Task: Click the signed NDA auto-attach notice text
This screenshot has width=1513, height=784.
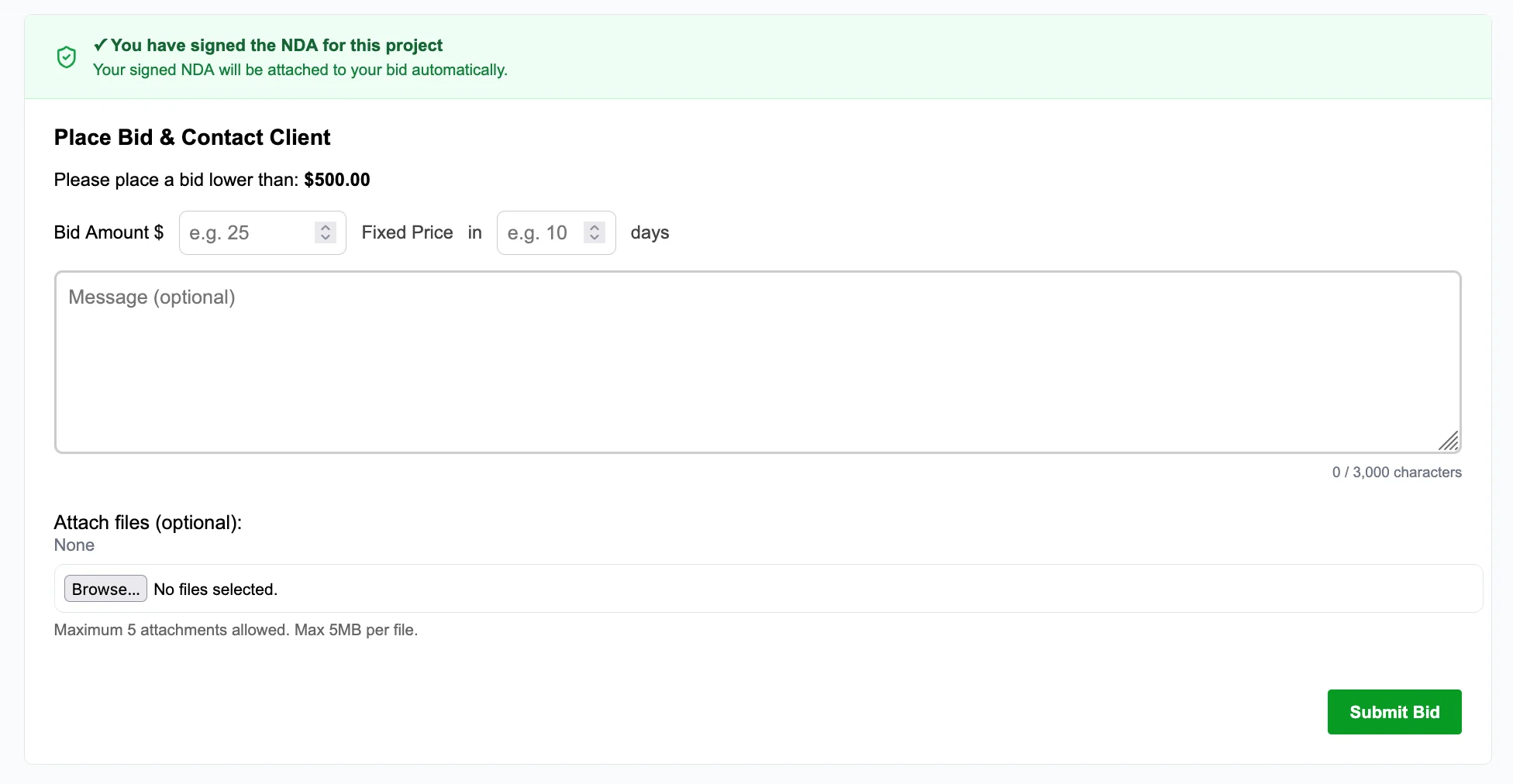Action: tap(300, 70)
